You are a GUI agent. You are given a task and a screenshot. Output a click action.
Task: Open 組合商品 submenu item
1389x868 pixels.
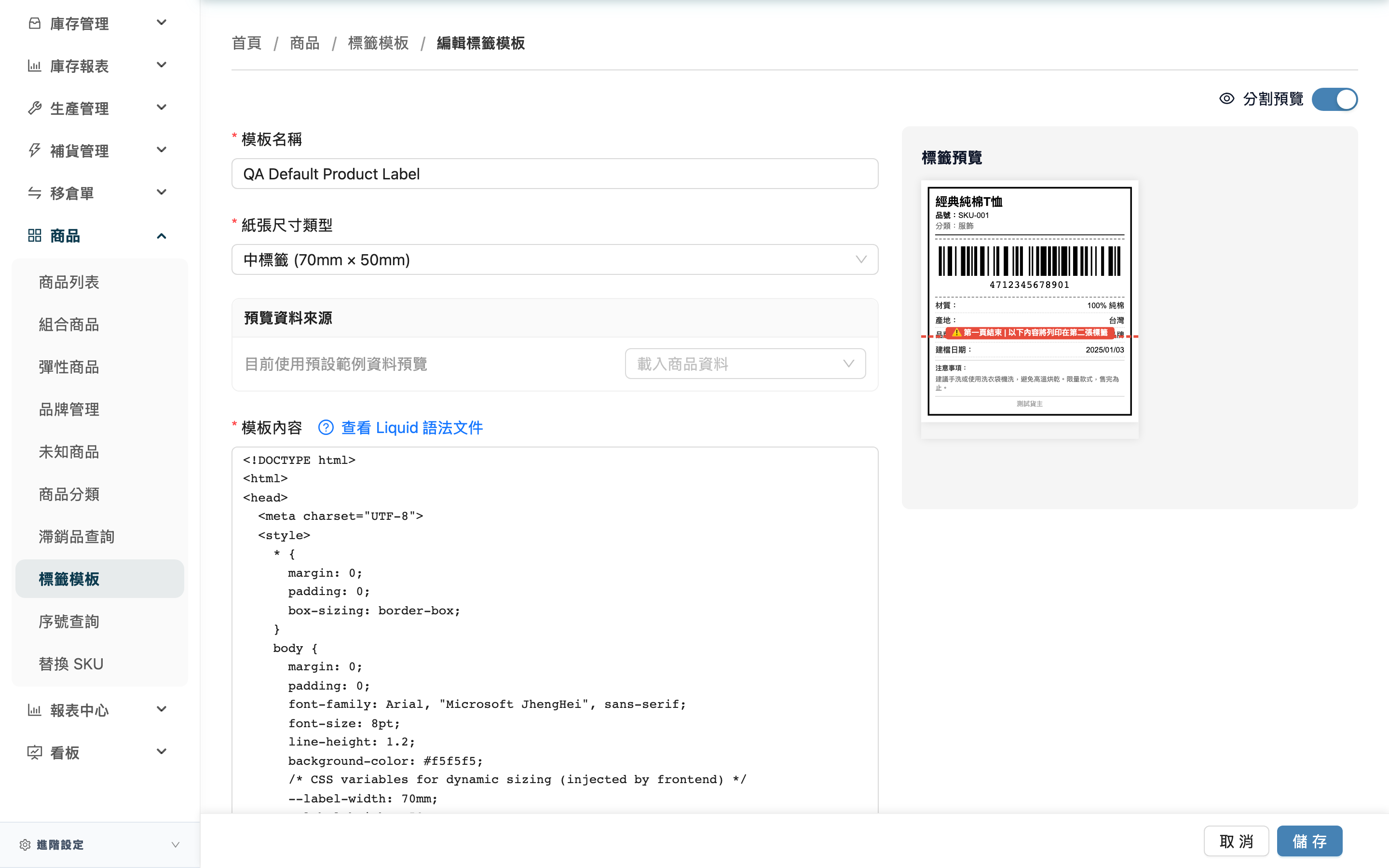tap(100, 325)
